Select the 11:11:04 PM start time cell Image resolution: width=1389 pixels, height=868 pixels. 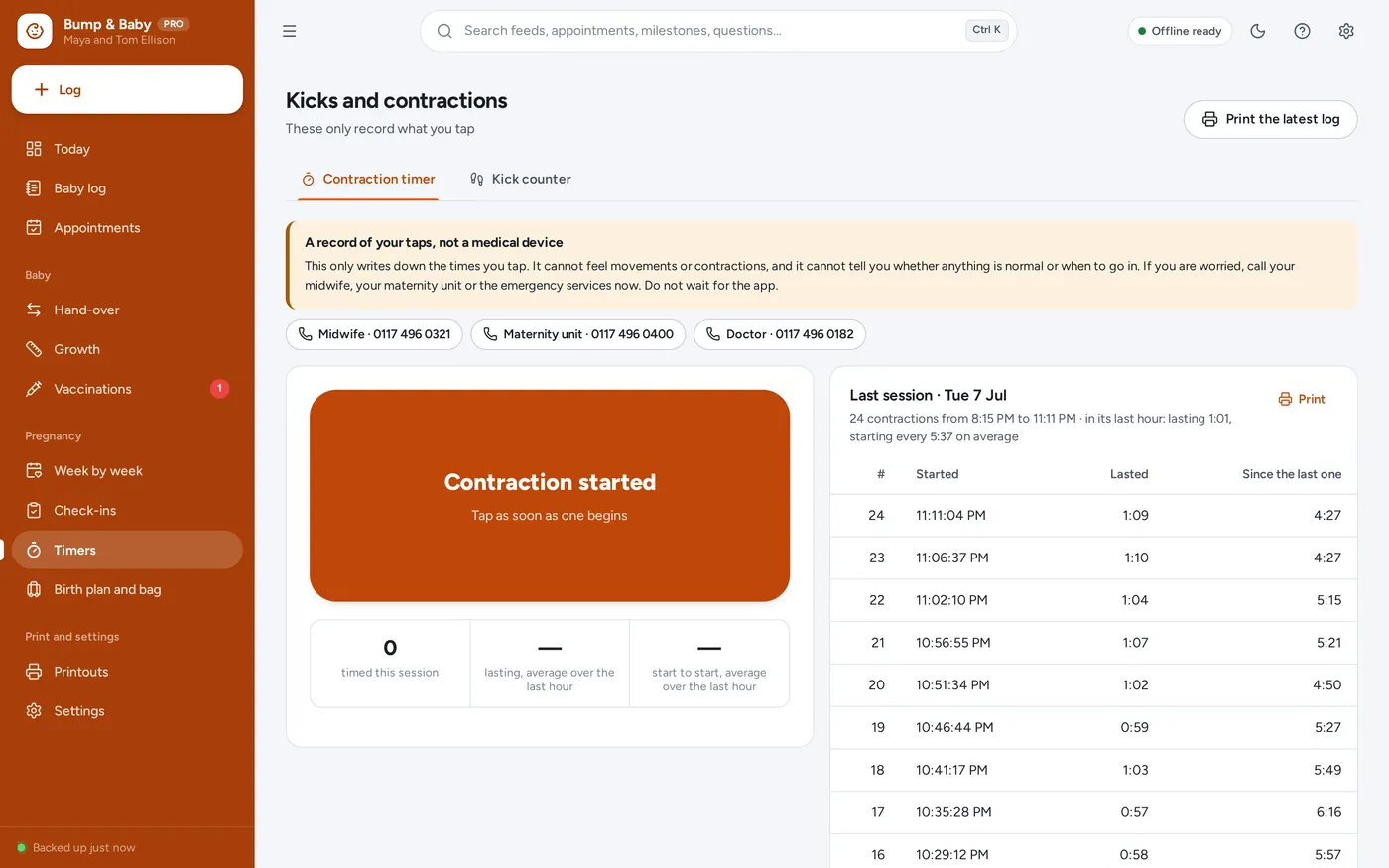[x=950, y=516]
